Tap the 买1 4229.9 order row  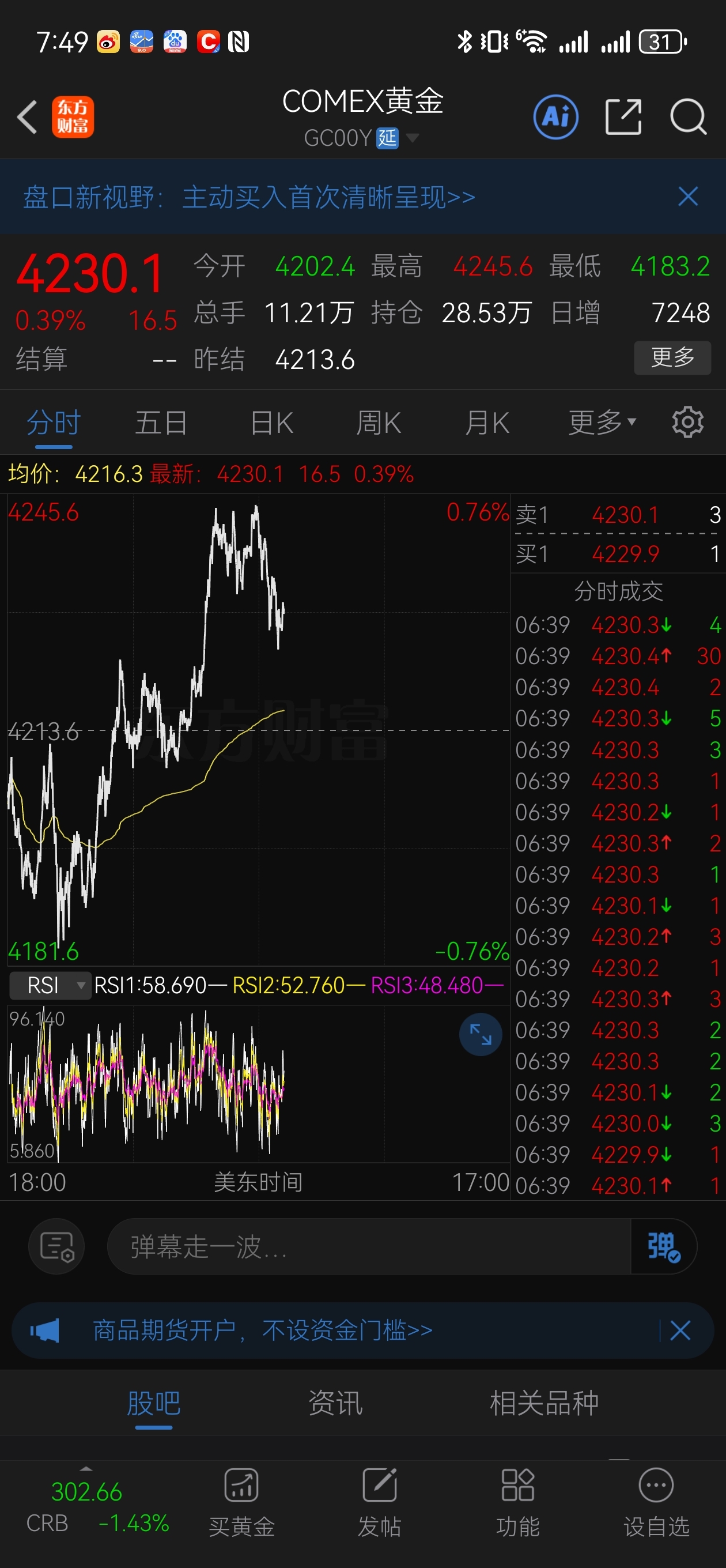[618, 554]
